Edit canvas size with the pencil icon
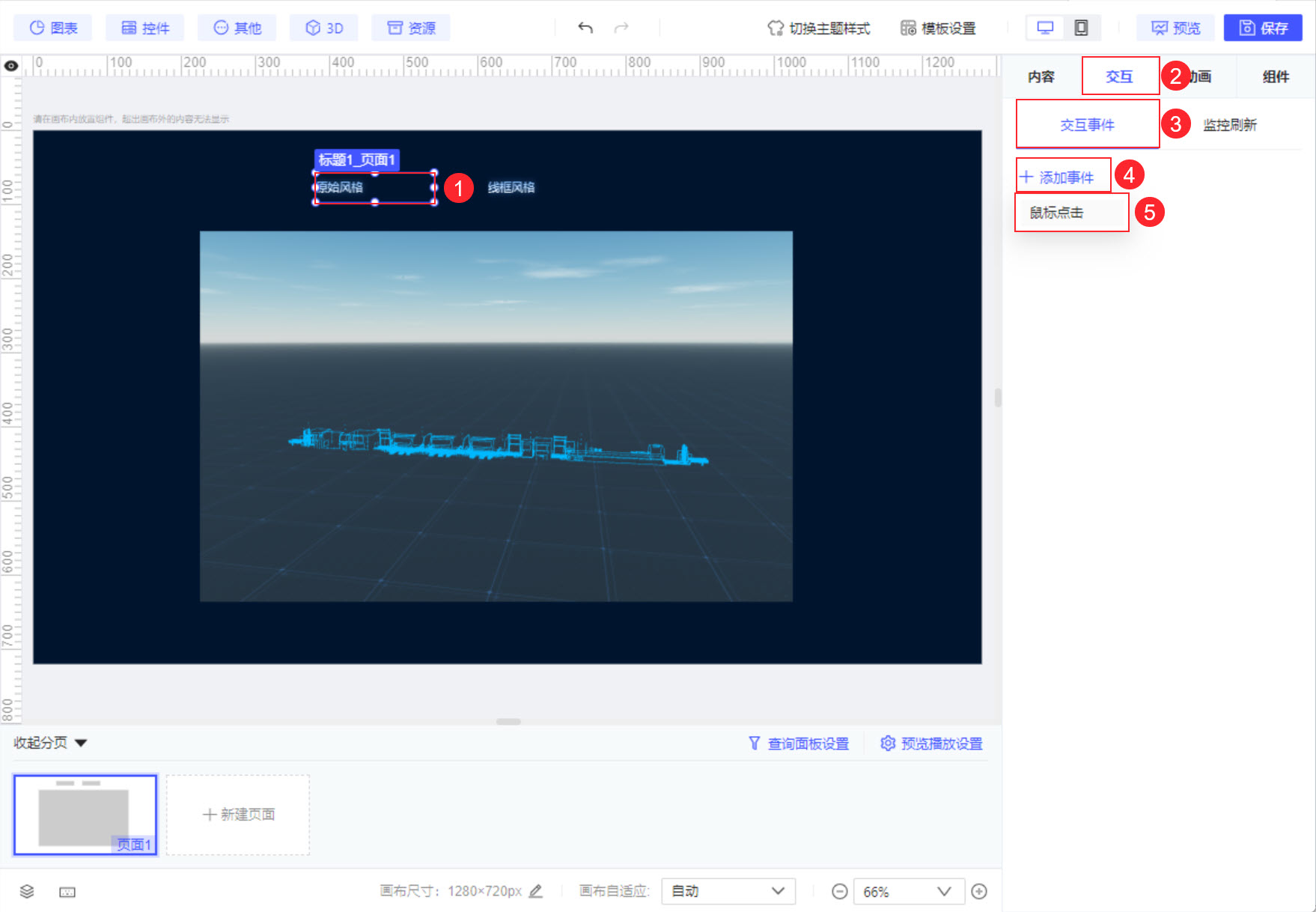Viewport: 1316px width, 912px height. point(536,891)
